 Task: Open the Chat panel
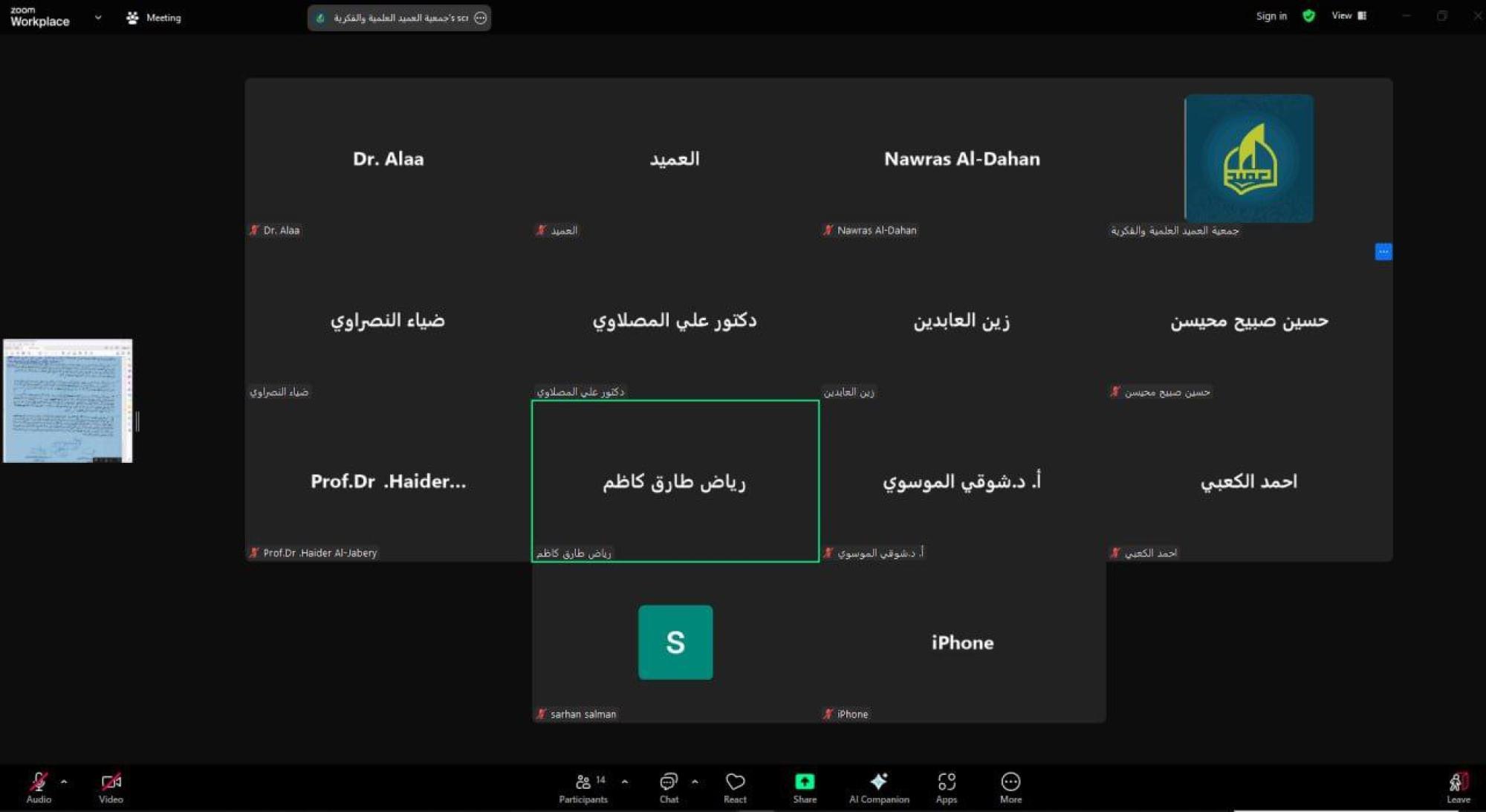tap(669, 787)
